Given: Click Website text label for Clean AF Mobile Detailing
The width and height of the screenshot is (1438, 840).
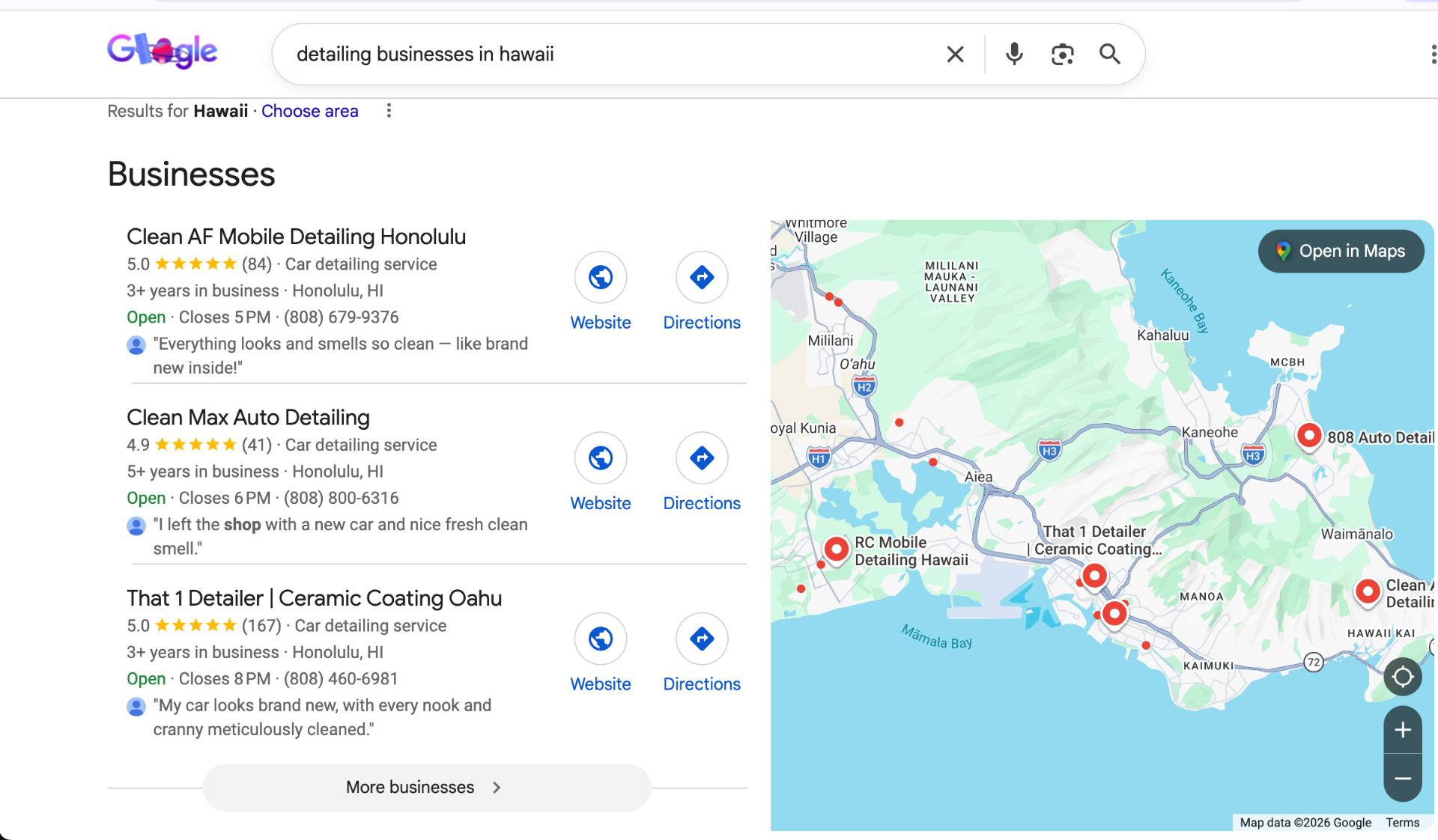Looking at the screenshot, I should (601, 323).
